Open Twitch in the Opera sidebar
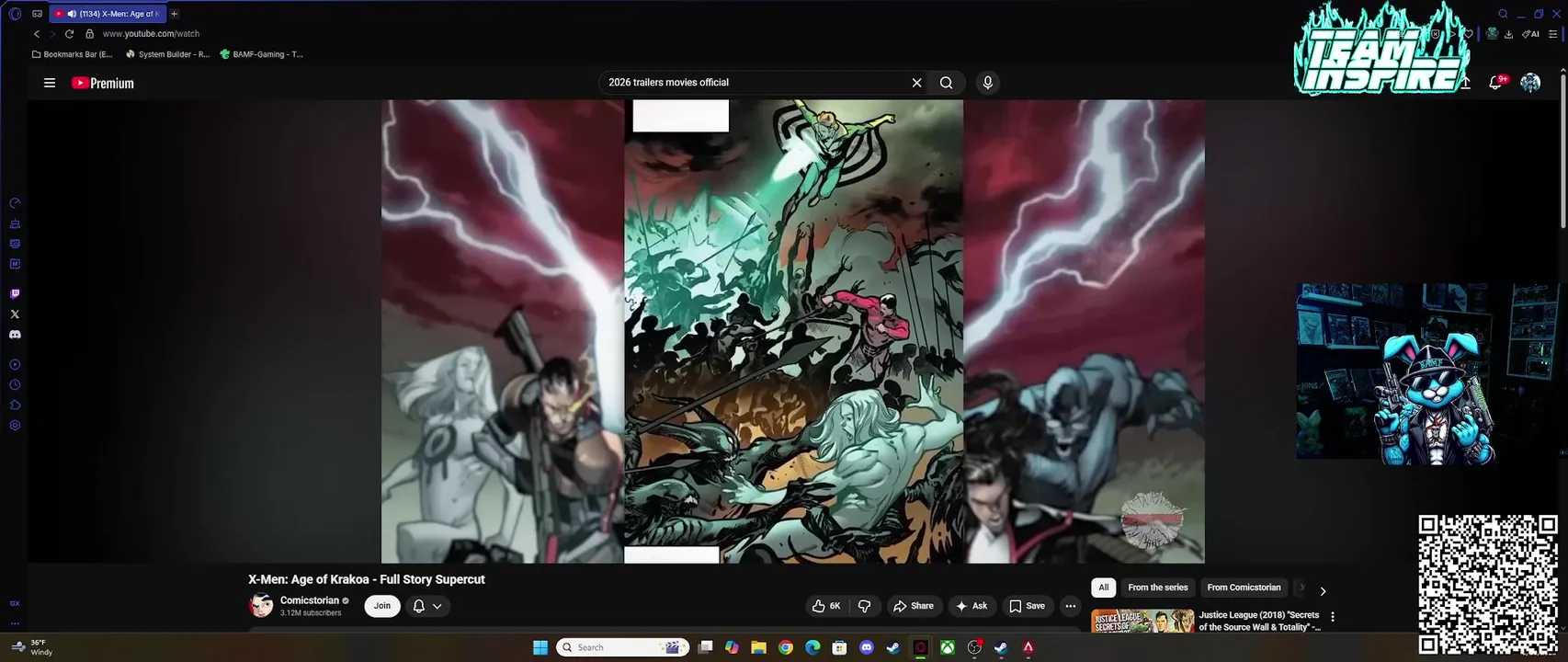Viewport: 1568px width, 662px height. tap(15, 294)
